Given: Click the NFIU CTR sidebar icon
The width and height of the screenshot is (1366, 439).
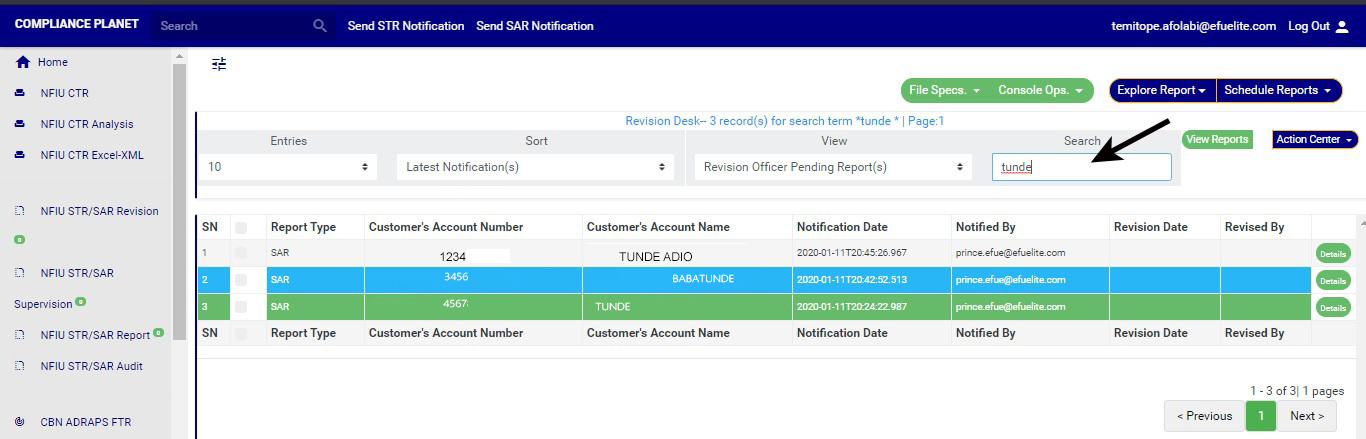Looking at the screenshot, I should point(19,93).
